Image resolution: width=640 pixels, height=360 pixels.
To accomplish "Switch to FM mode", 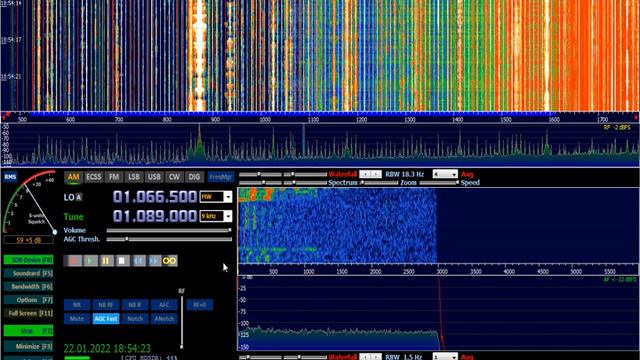I will tap(114, 177).
